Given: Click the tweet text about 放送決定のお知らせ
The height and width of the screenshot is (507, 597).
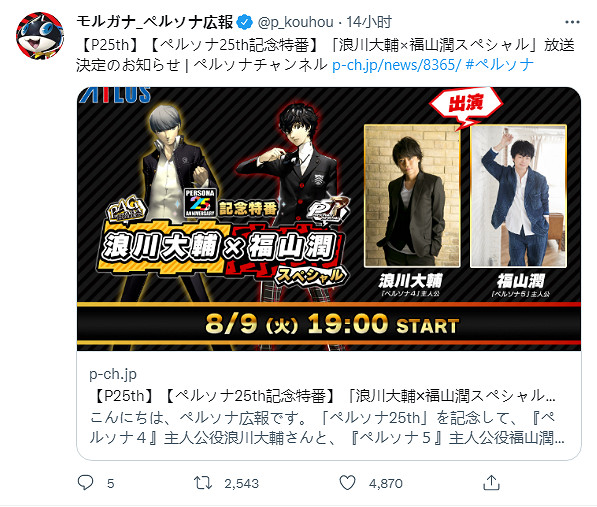Looking at the screenshot, I should [326, 55].
